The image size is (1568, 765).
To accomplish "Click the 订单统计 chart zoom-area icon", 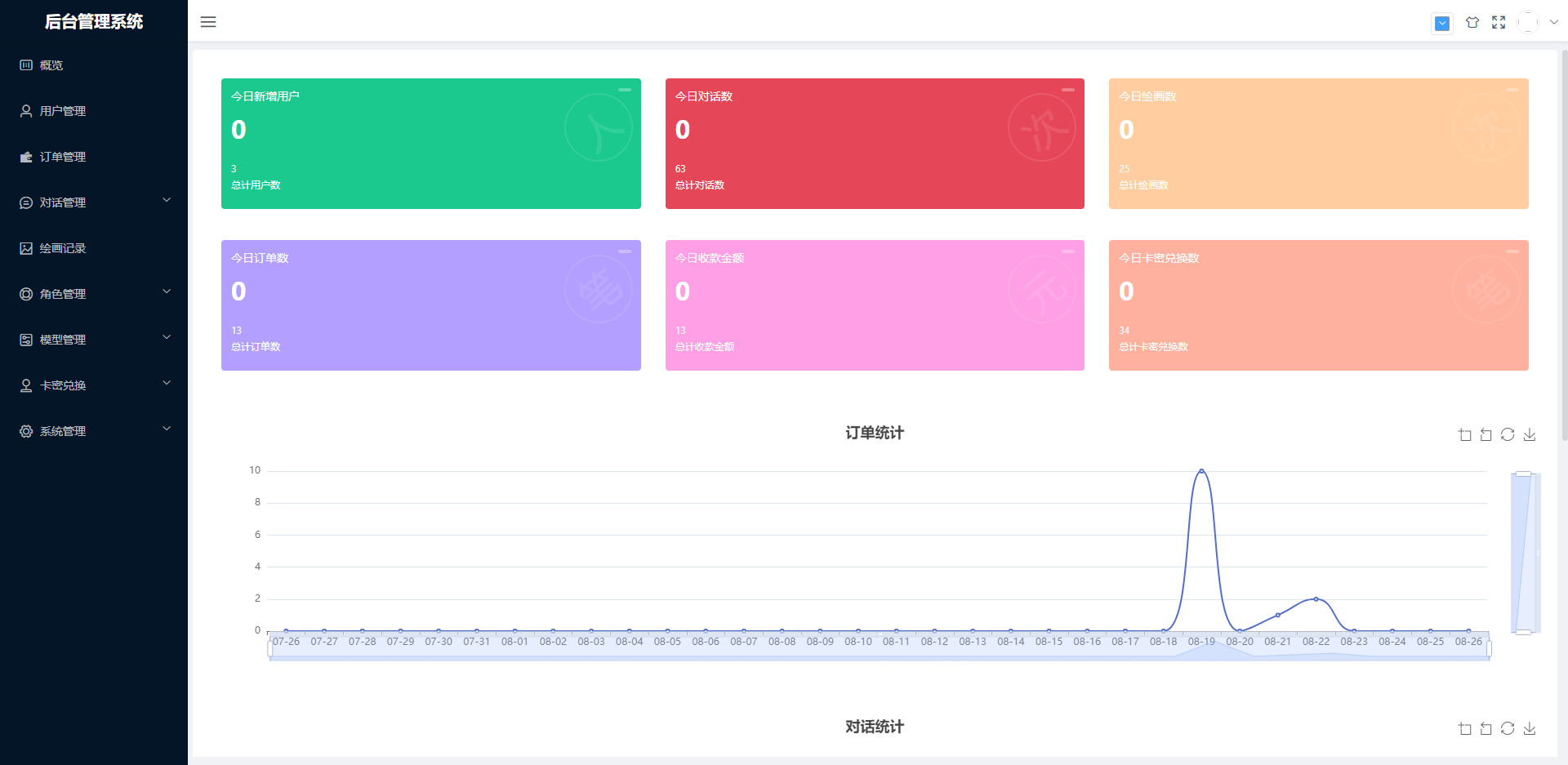I will tap(1465, 435).
